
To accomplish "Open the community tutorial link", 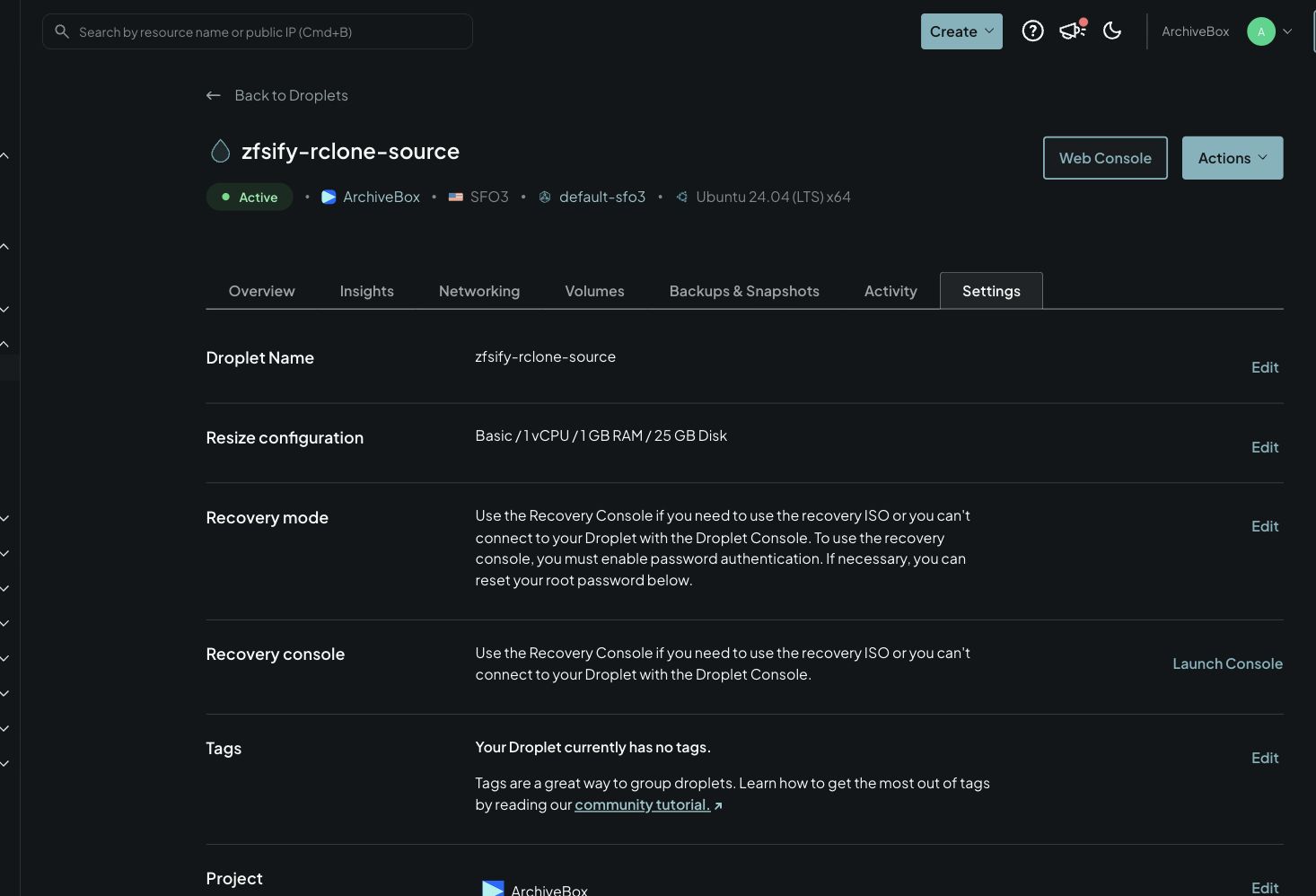I will (642, 805).
